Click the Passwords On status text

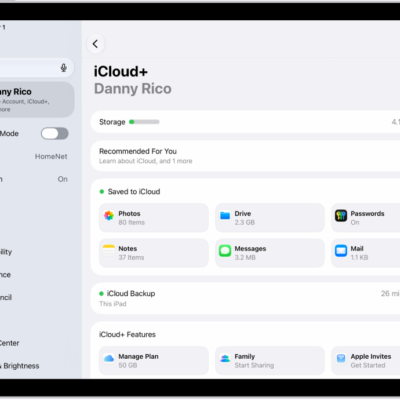point(355,222)
